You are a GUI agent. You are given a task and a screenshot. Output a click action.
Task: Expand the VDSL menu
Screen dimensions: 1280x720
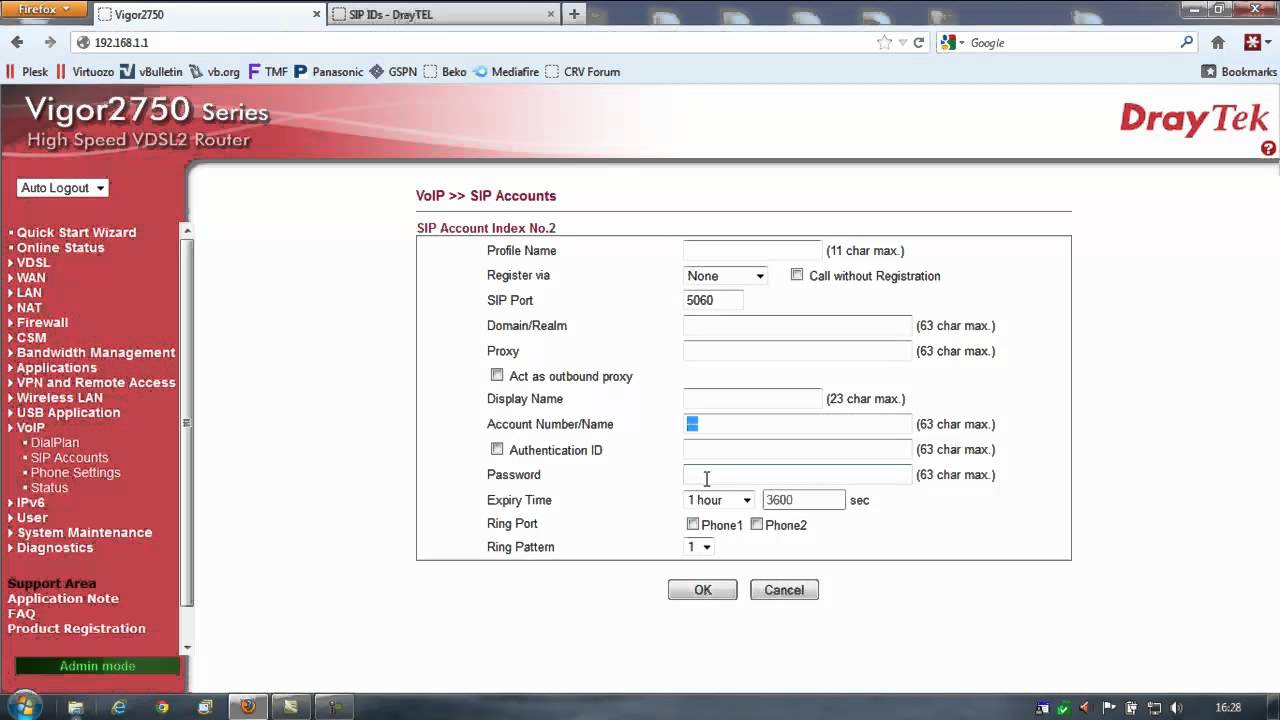33,263
